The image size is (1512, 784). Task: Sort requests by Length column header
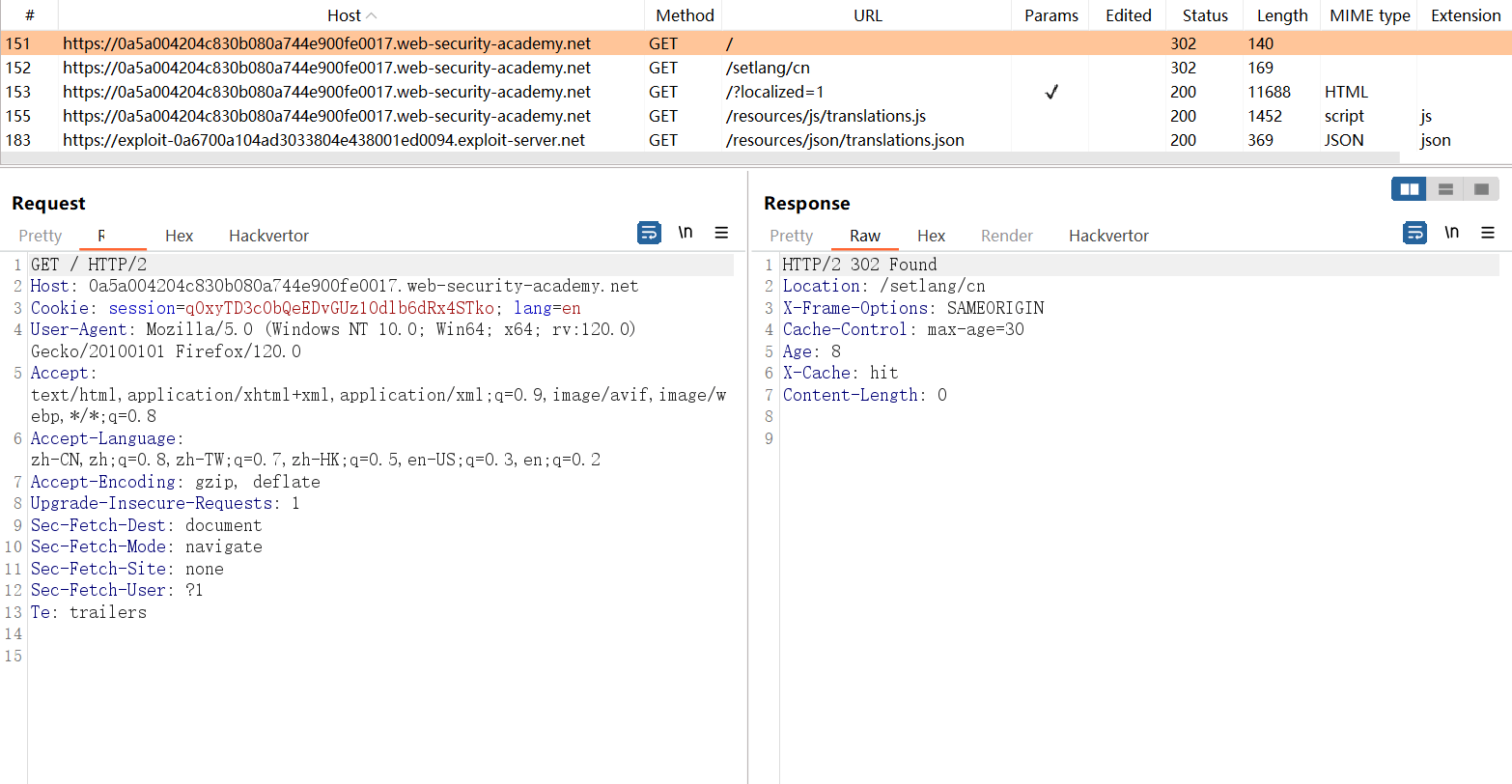pyautogui.click(x=1281, y=15)
